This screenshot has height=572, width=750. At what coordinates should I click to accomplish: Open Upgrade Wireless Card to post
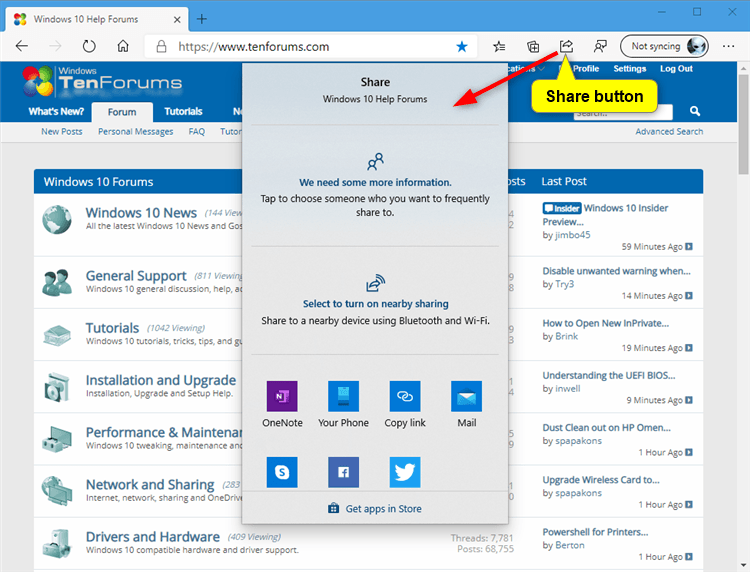601,480
